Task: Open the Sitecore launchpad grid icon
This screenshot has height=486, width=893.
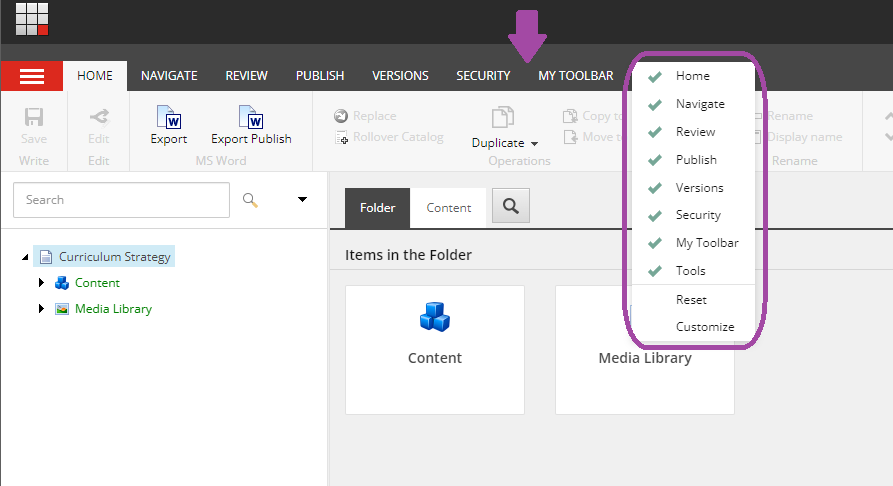Action: tap(32, 19)
